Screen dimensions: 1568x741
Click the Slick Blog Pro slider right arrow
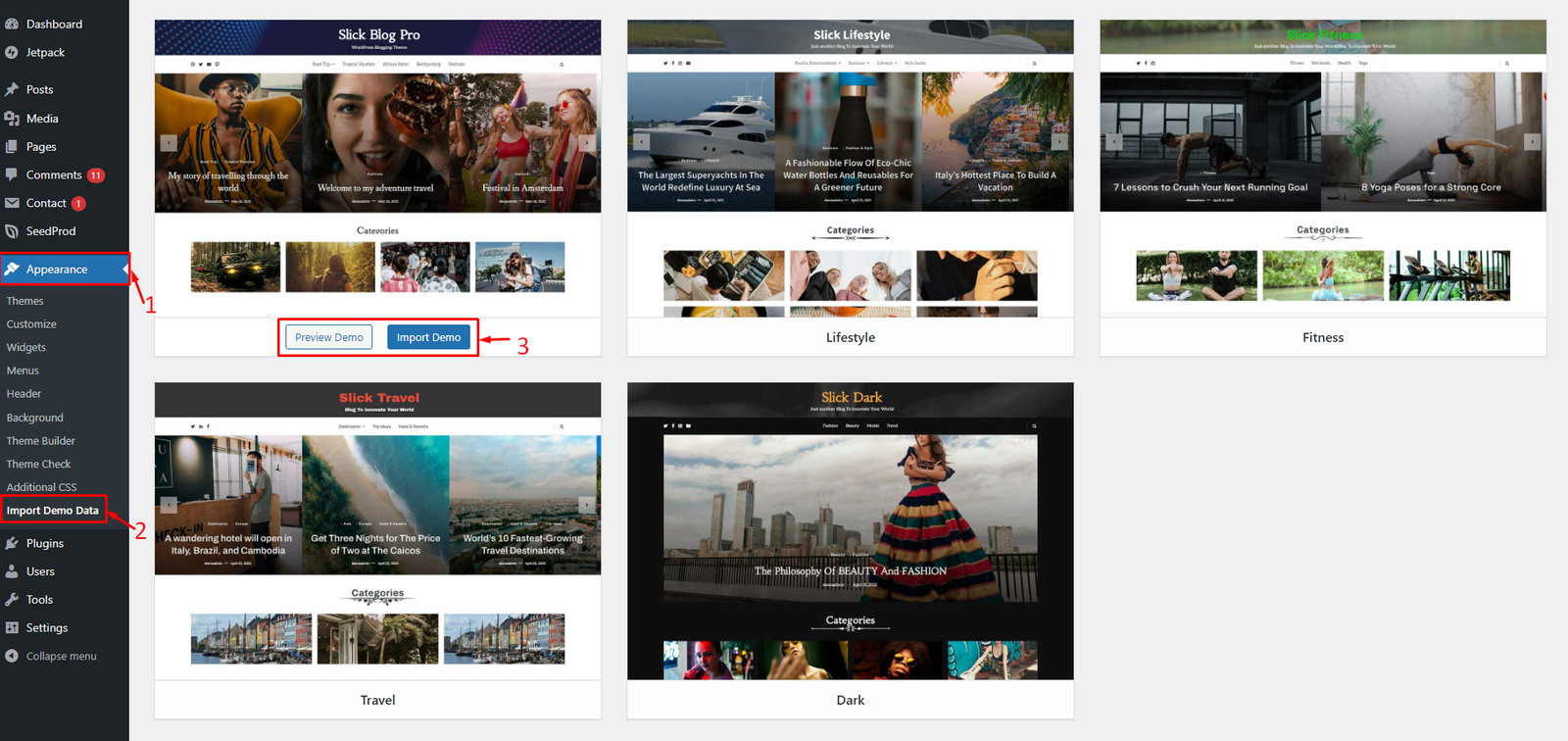[x=587, y=142]
